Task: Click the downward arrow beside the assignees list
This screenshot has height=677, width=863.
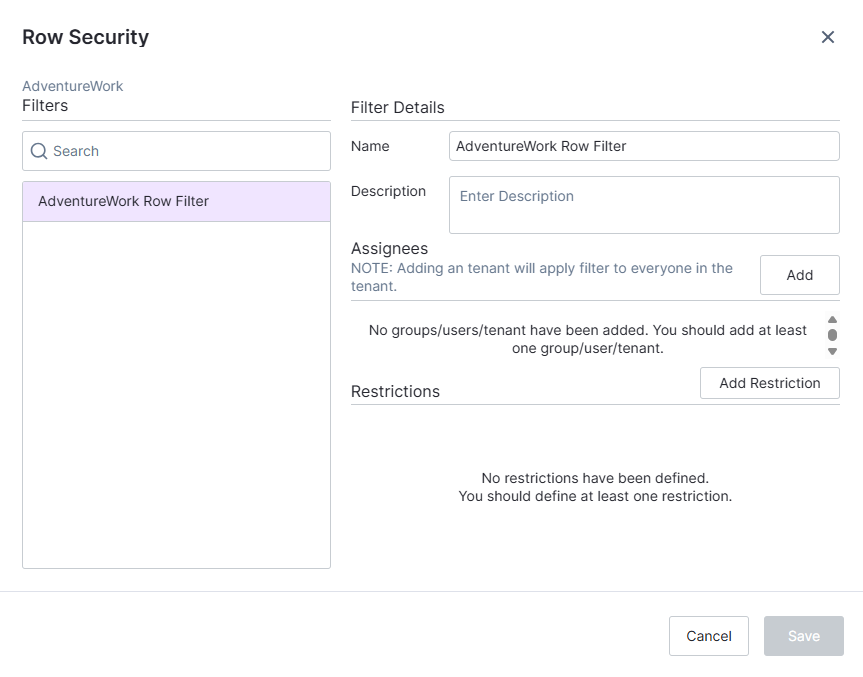Action: (832, 350)
